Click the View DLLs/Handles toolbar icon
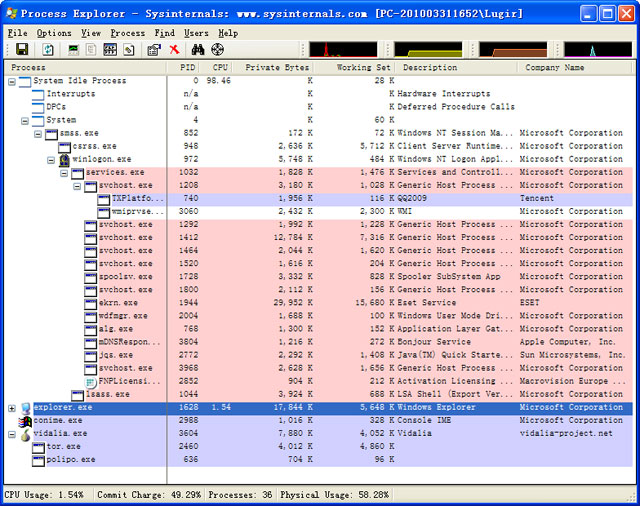 (x=129, y=49)
